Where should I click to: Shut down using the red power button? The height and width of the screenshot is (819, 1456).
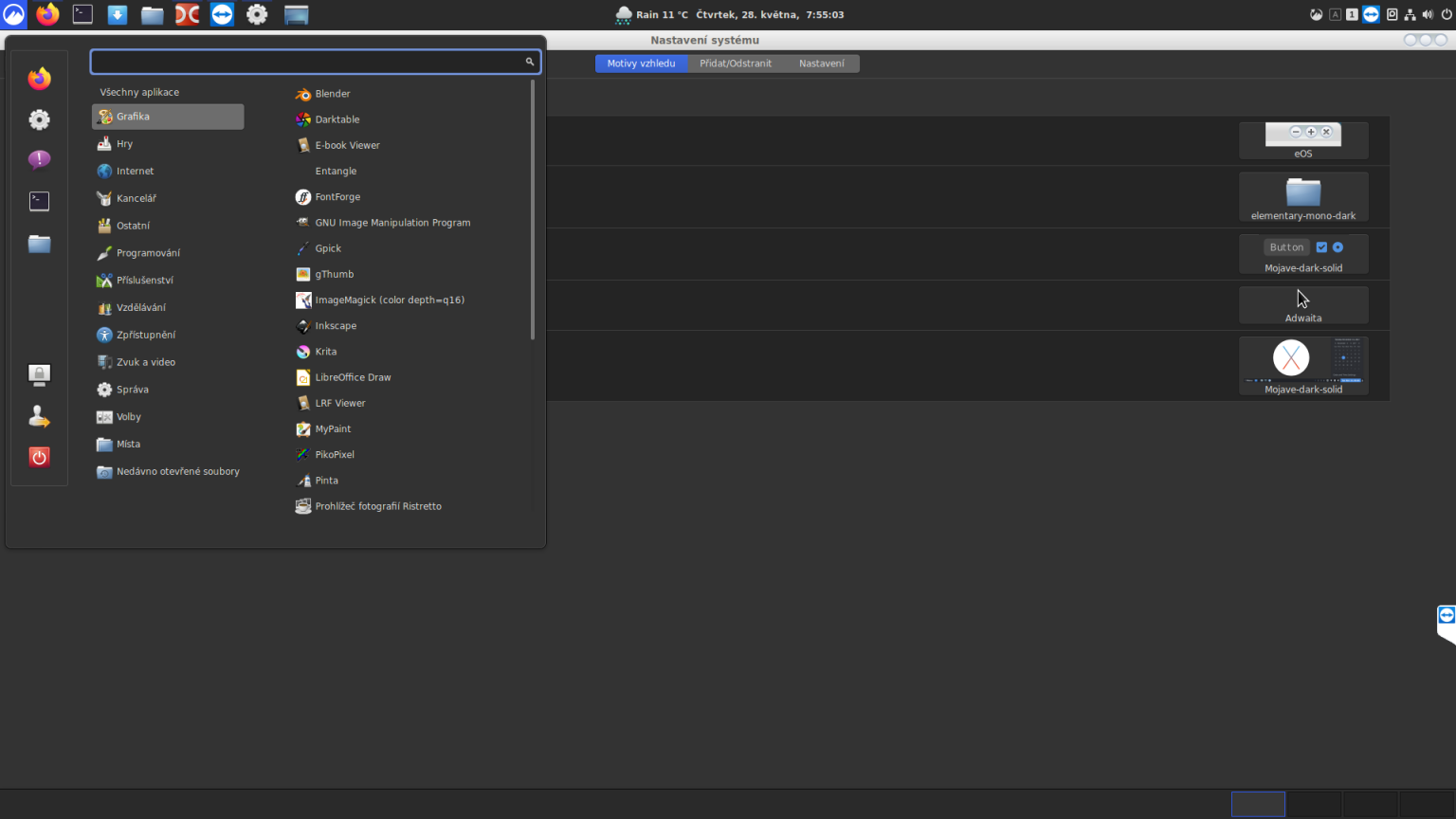tap(39, 457)
